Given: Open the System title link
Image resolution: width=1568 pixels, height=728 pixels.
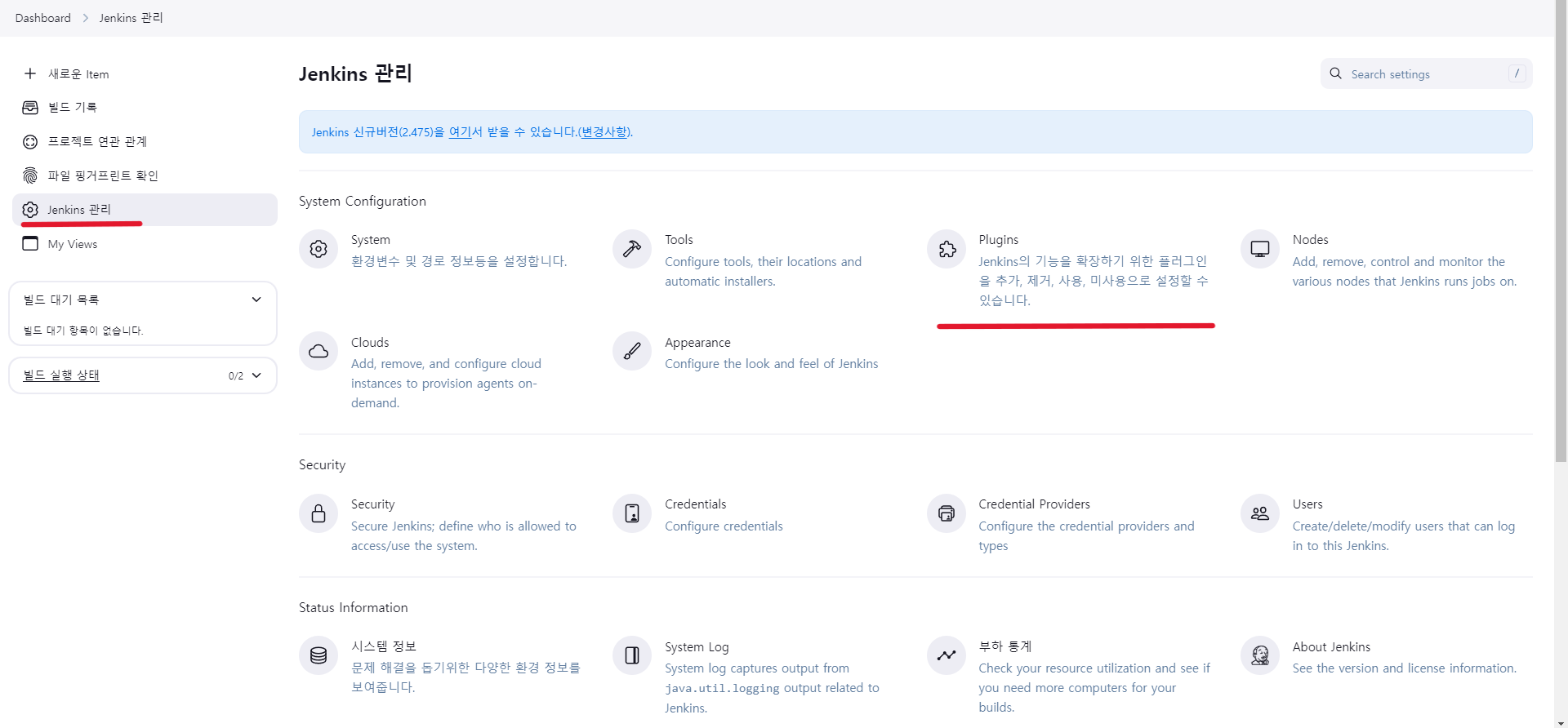Looking at the screenshot, I should coord(371,239).
